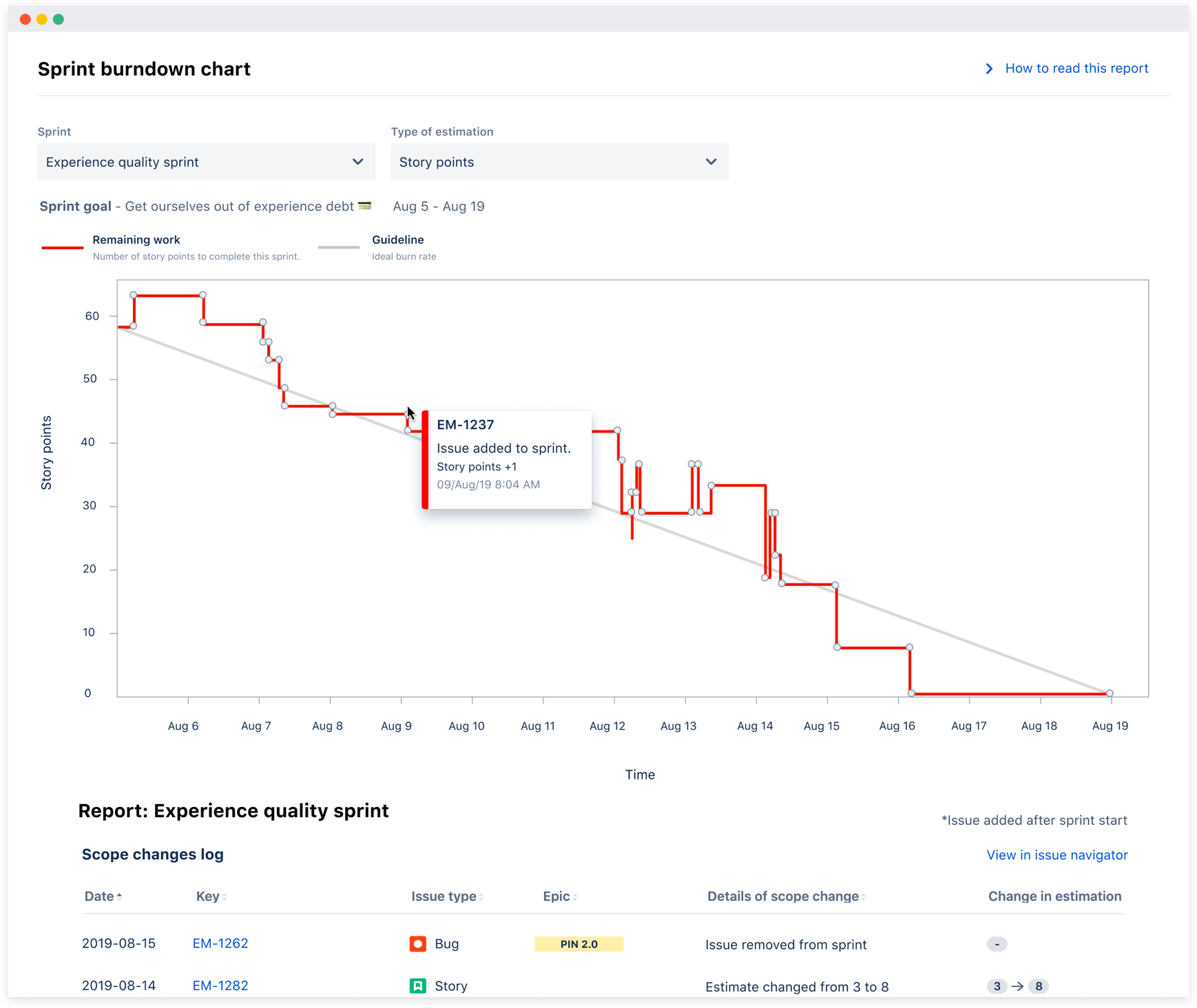The image size is (1197, 1008).
Task: Select the Scope changes log heading
Action: tap(152, 854)
